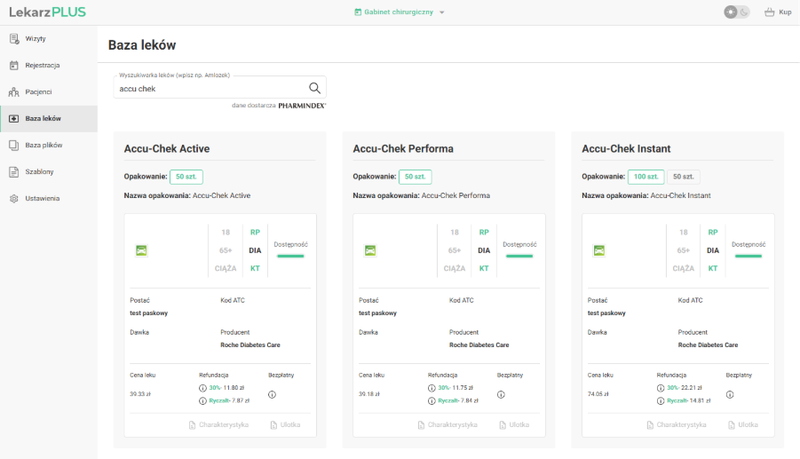The height and width of the screenshot is (459, 800).
Task: Open Szablony in the sidebar
Action: click(x=48, y=172)
